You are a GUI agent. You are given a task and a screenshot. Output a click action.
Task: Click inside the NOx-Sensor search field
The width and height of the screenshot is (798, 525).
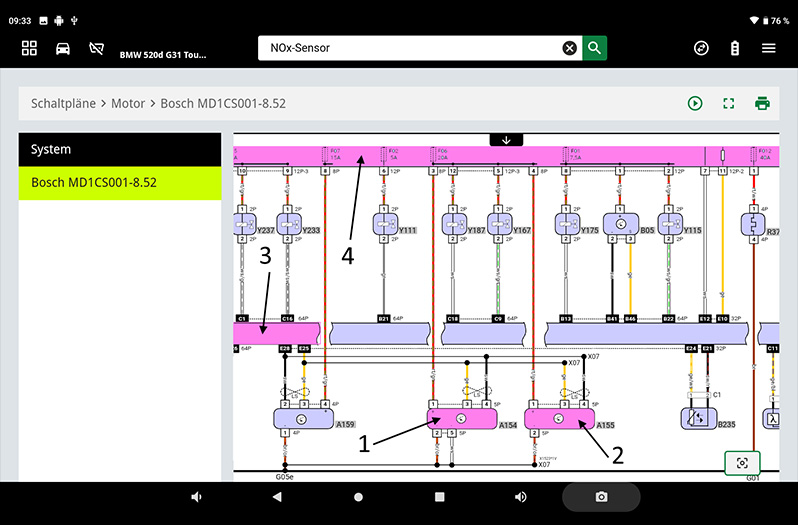tap(410, 48)
